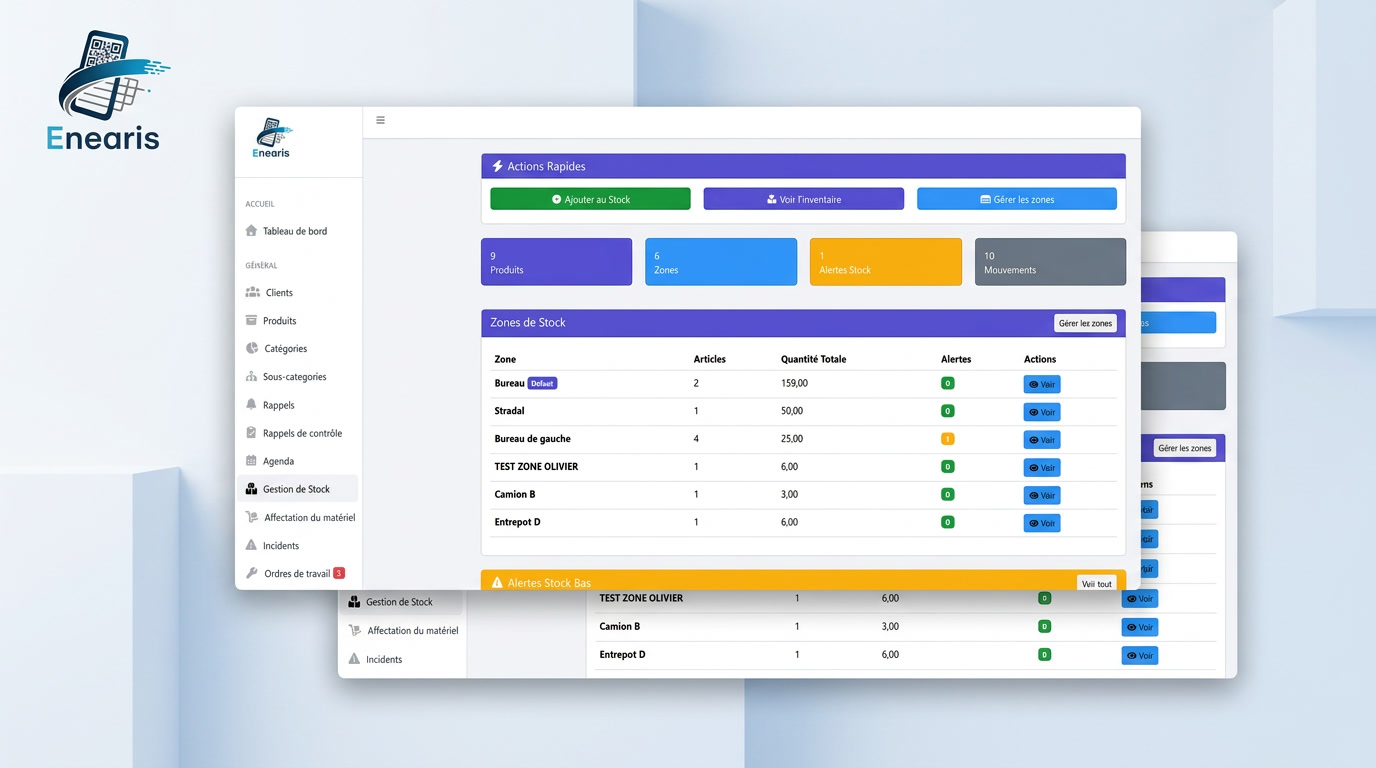Screen dimensions: 1376x768
Task: Click the lightning icon in Actions Rapides
Action: coord(497,166)
